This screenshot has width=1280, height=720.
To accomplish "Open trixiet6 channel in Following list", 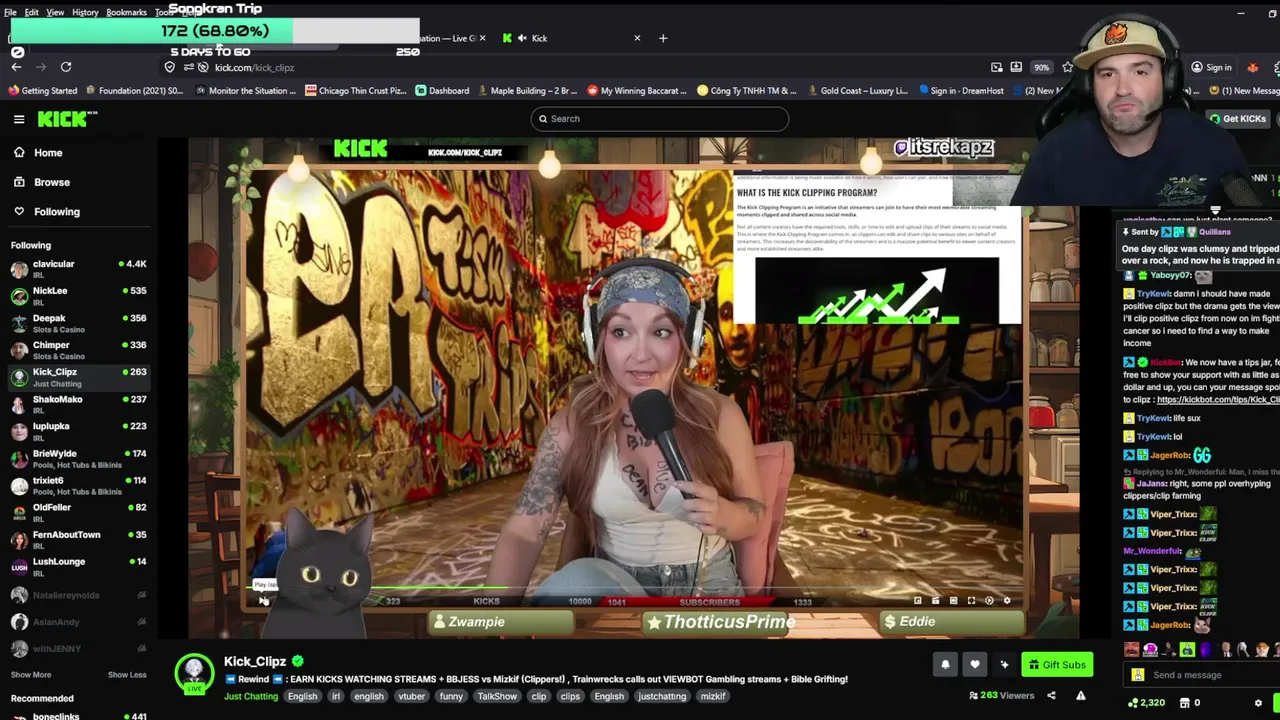I will tap(79, 484).
